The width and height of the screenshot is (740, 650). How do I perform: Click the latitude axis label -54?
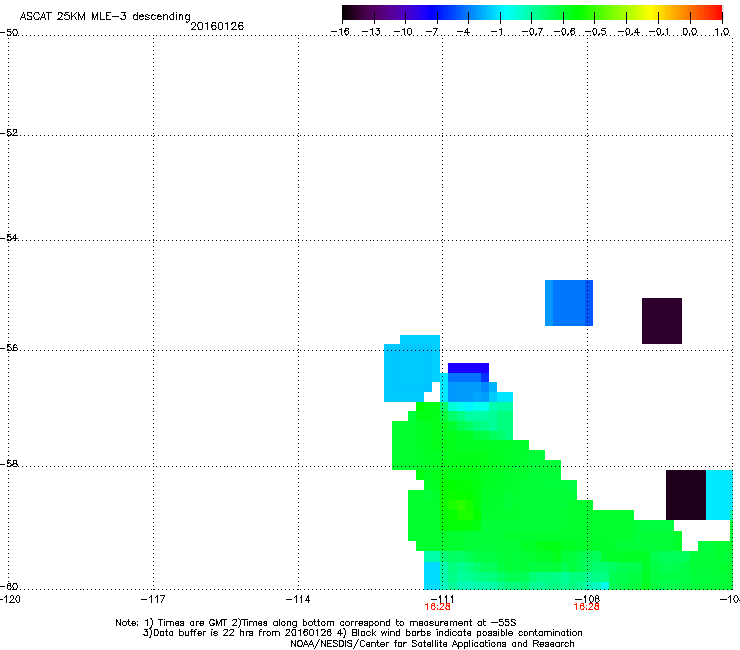(9, 237)
